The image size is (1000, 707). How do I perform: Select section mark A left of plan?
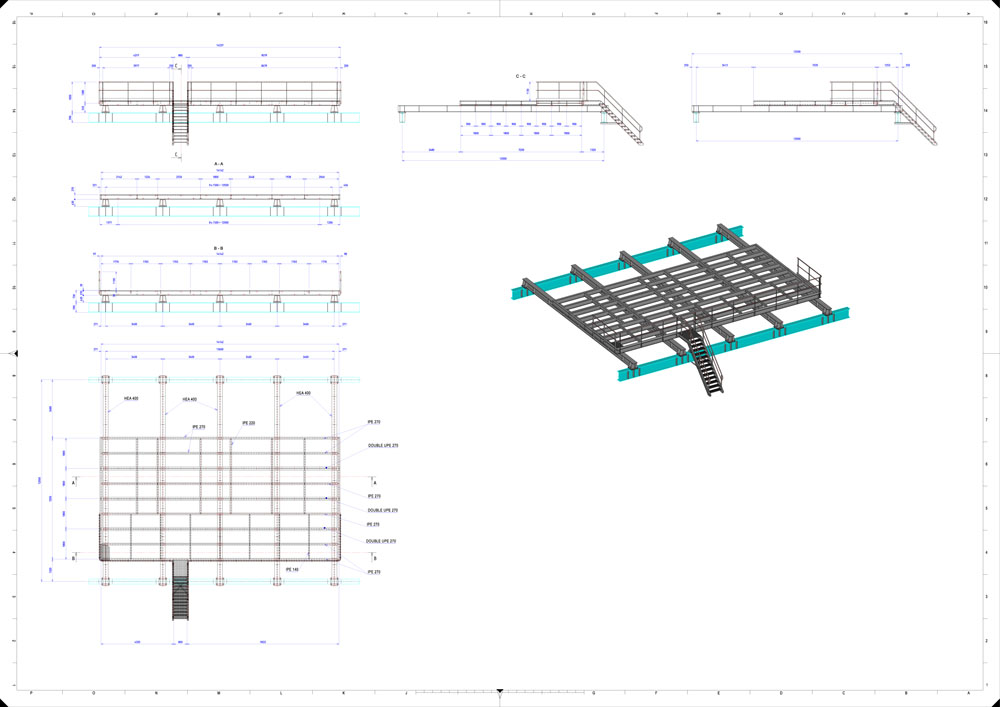click(74, 483)
